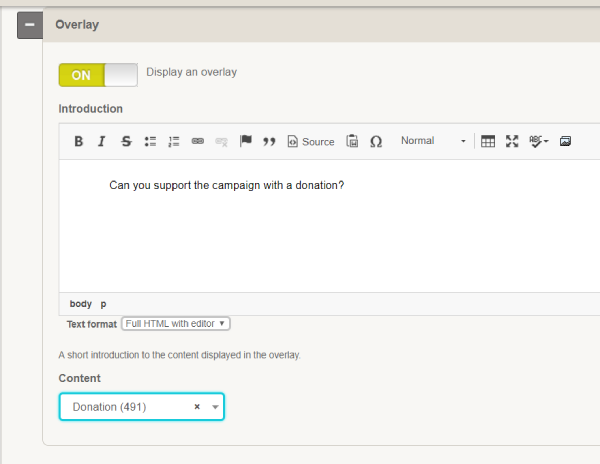This screenshot has height=464, width=600.
Task: Insert a bulleted list
Action: tap(150, 142)
